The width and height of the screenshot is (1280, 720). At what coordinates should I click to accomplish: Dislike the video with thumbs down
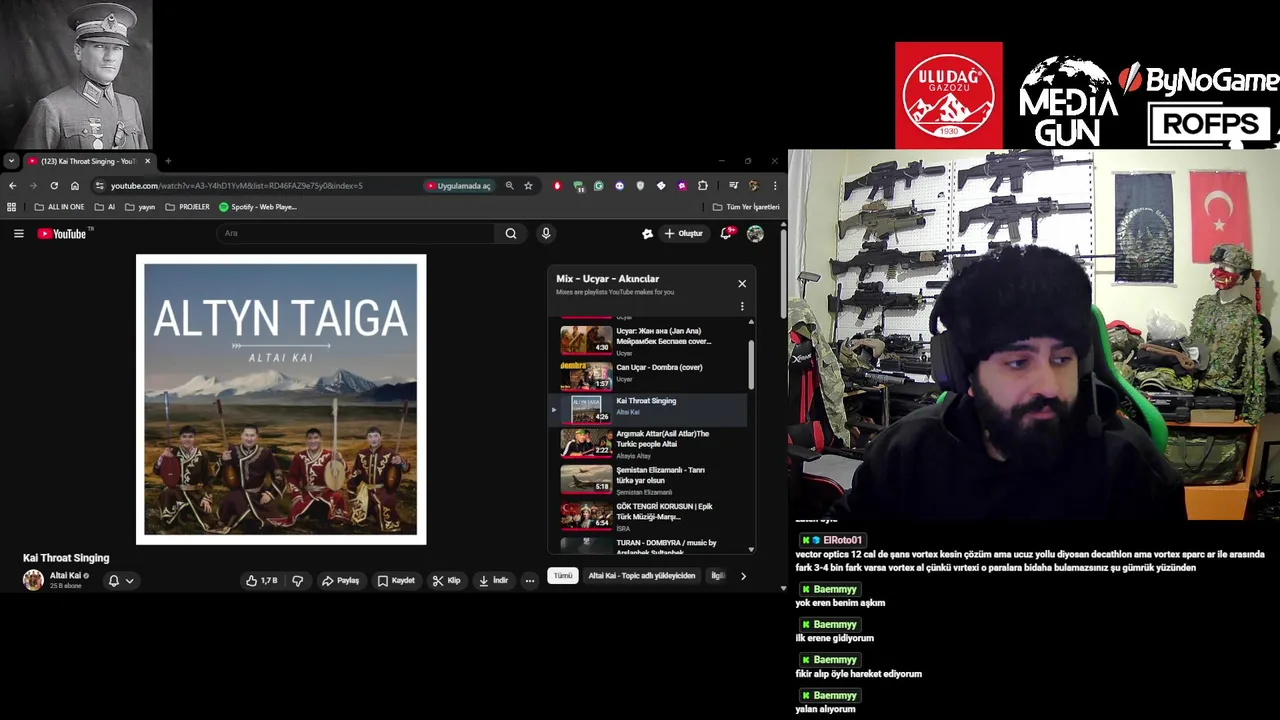298,580
